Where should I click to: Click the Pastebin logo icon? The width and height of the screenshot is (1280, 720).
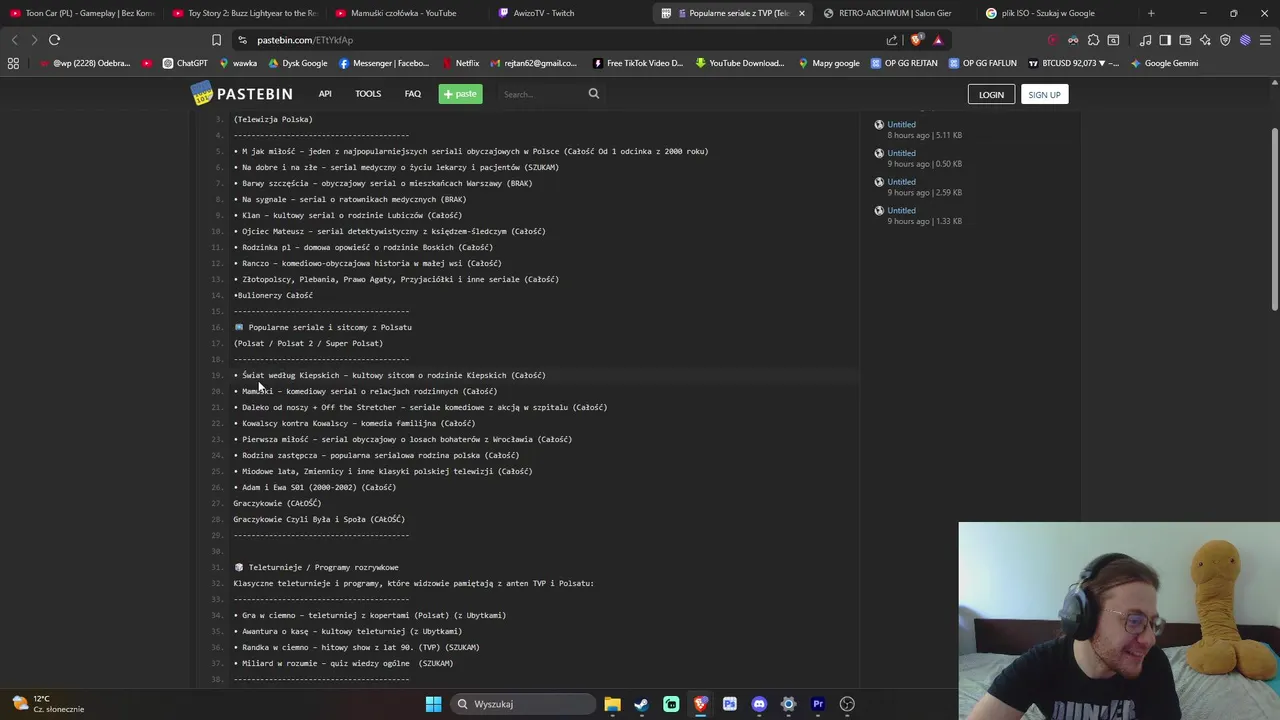(203, 94)
